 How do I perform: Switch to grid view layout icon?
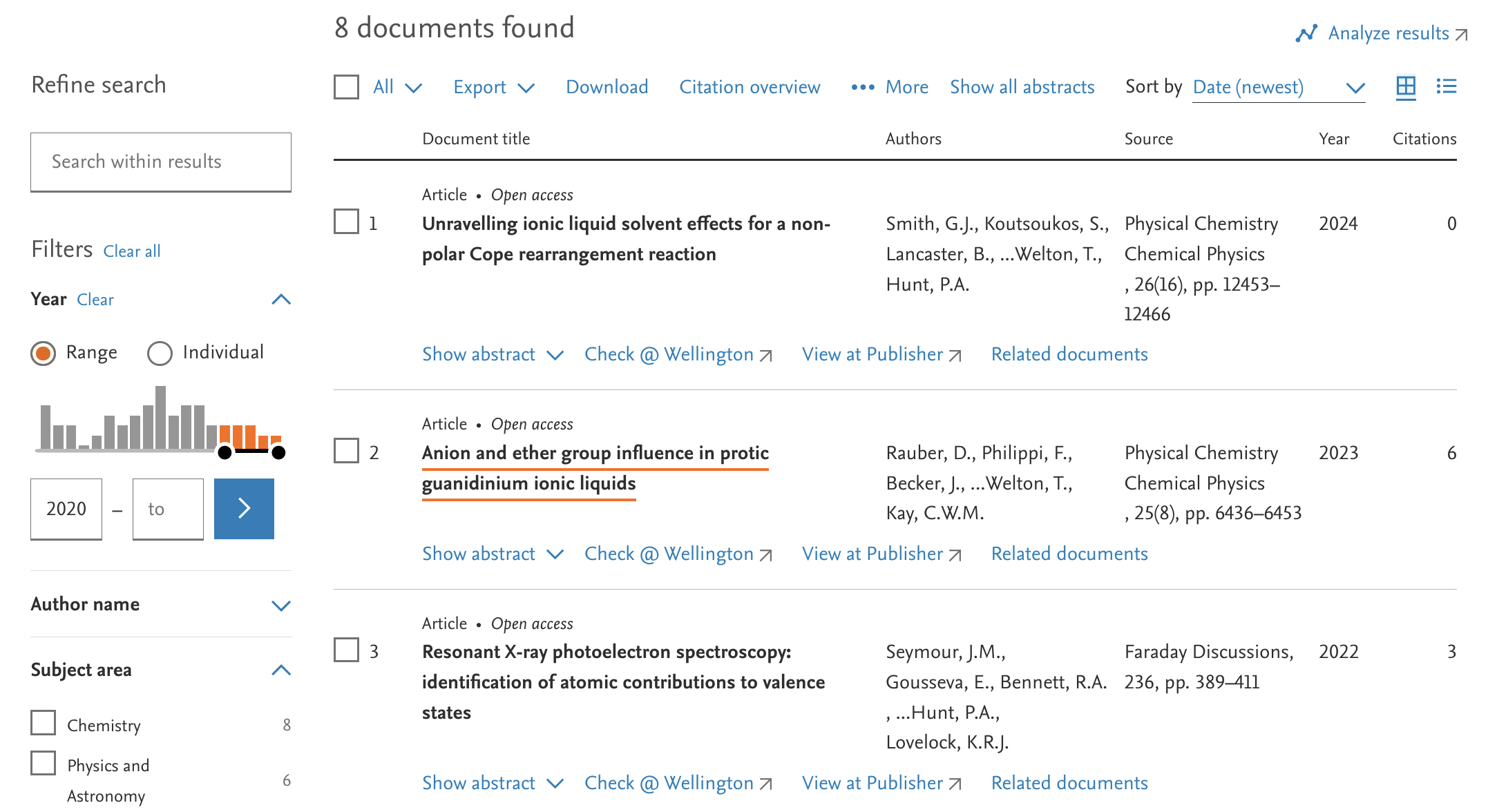[1406, 86]
